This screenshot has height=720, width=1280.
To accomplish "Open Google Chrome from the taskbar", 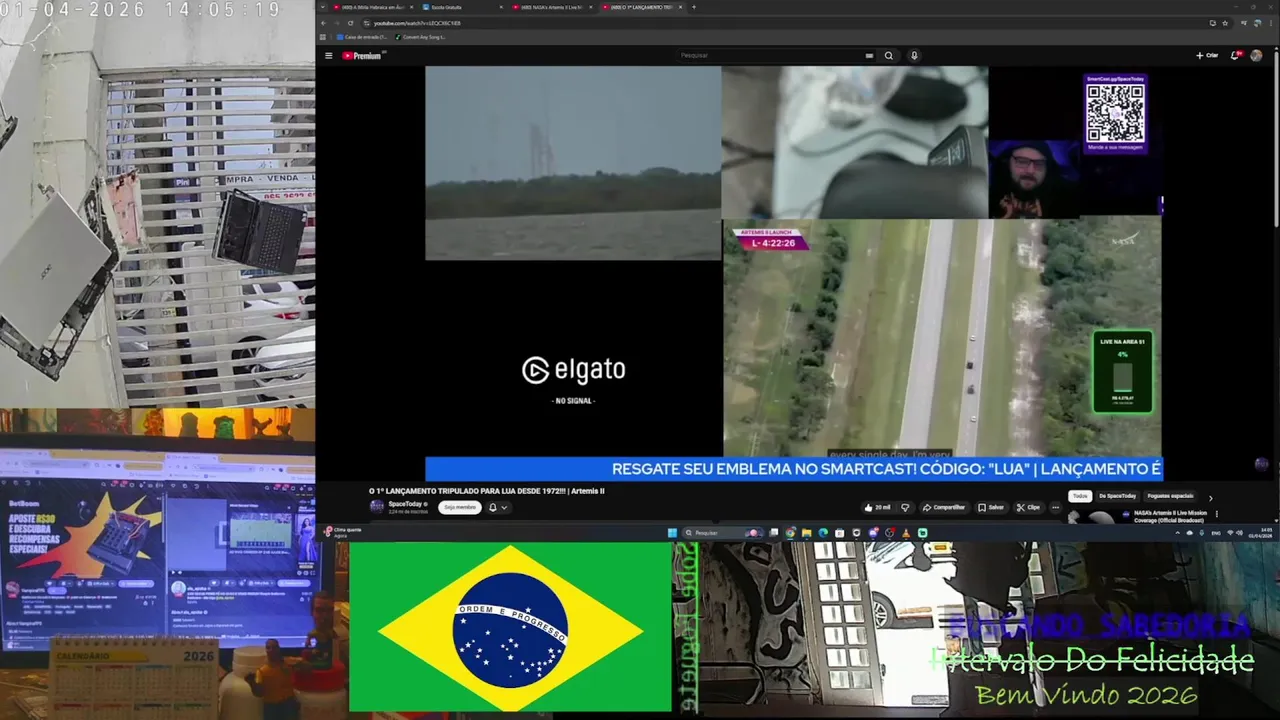I will click(x=791, y=533).
